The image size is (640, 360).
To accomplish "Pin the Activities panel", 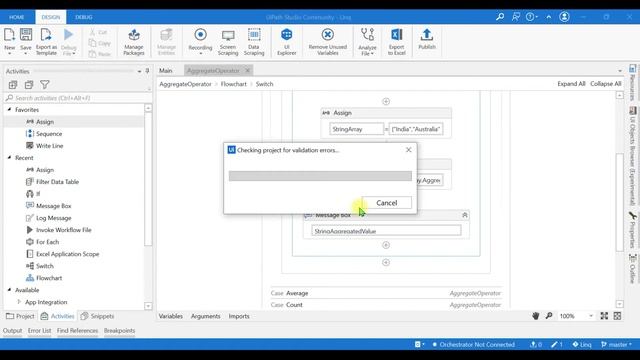I will coord(147,71).
